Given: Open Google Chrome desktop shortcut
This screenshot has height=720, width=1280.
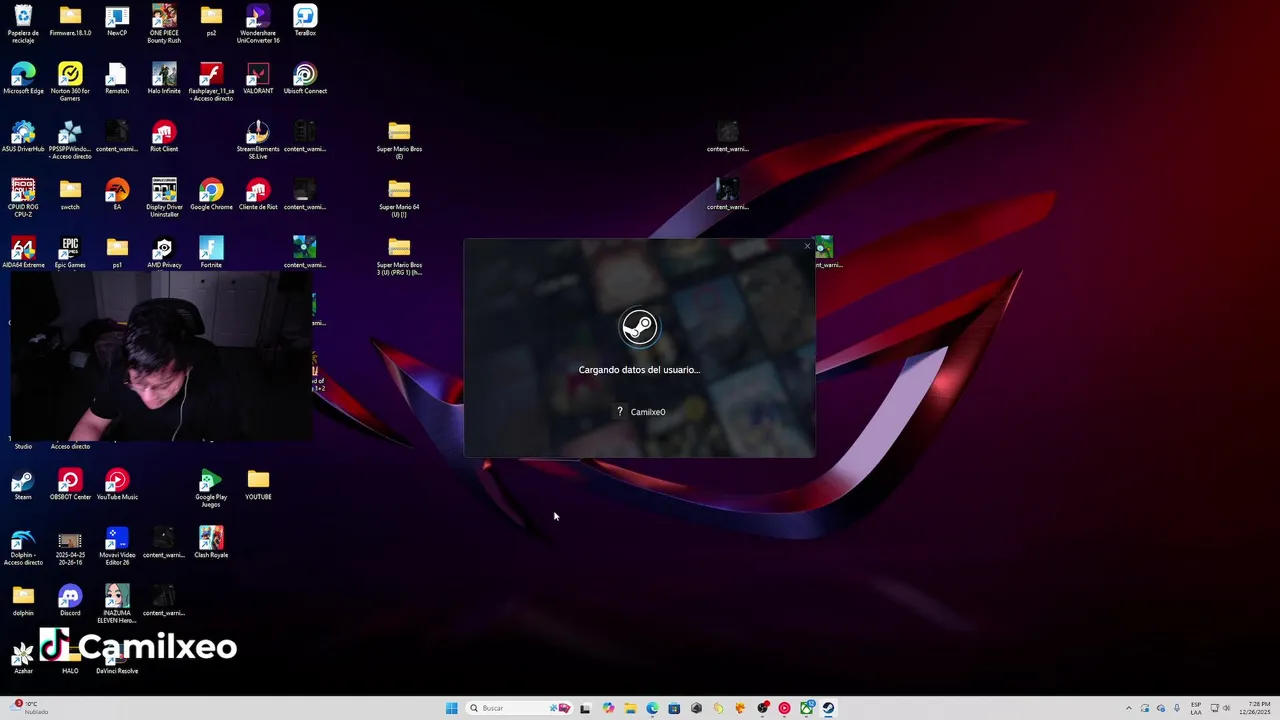Looking at the screenshot, I should [x=211, y=196].
